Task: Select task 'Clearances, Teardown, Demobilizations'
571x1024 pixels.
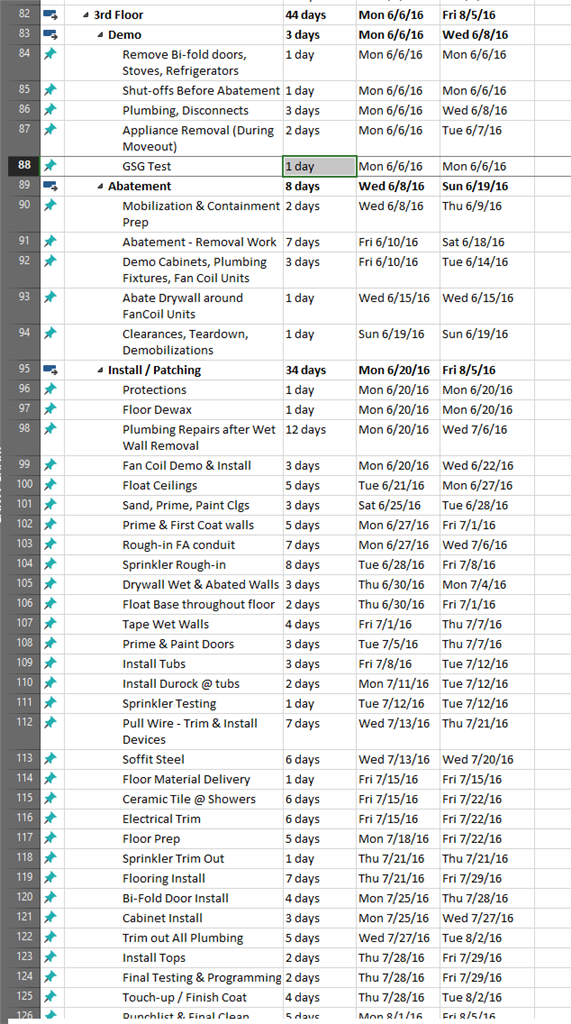Action: click(186, 342)
